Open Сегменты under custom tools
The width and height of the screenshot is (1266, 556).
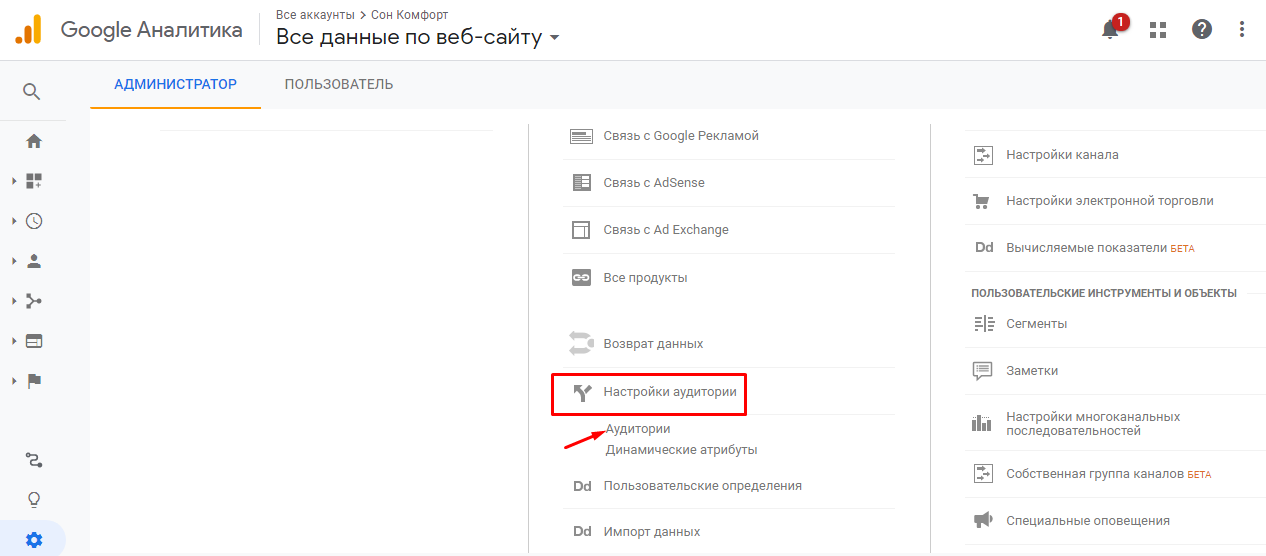pos(1036,324)
